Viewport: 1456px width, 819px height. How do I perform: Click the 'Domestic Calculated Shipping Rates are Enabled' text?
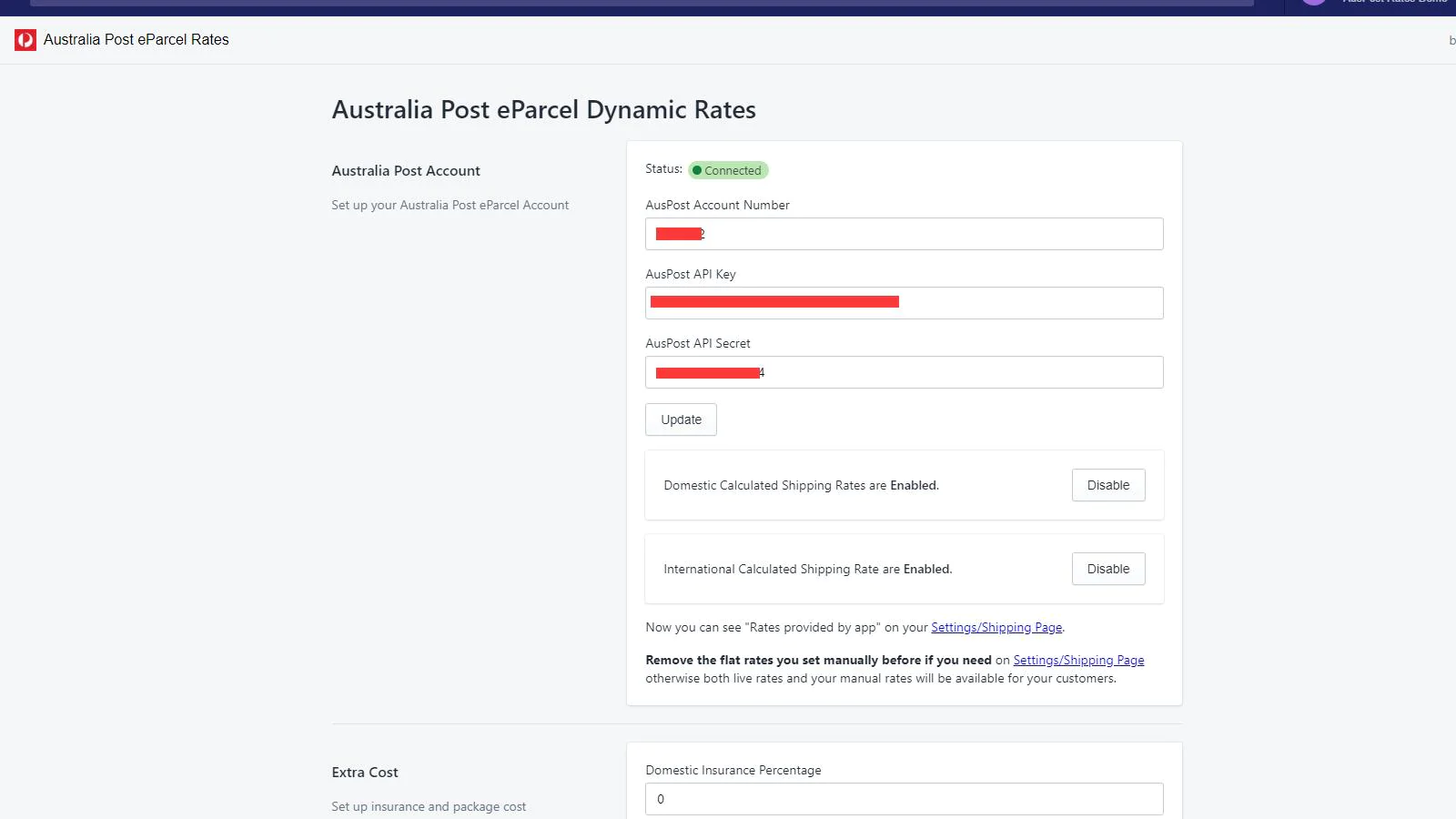coord(801,485)
